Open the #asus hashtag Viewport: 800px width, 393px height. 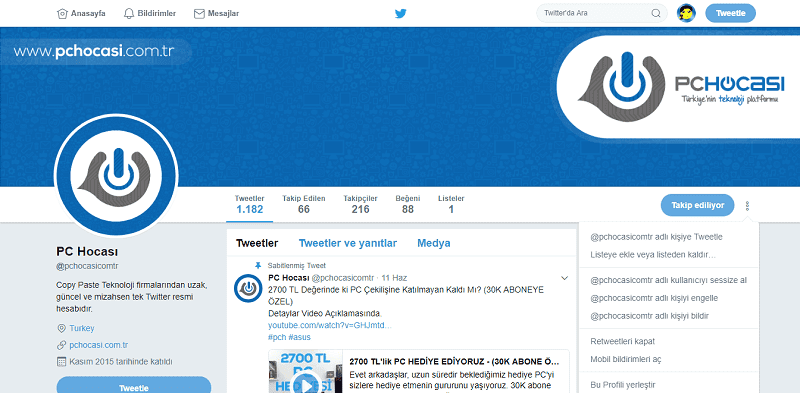point(299,337)
